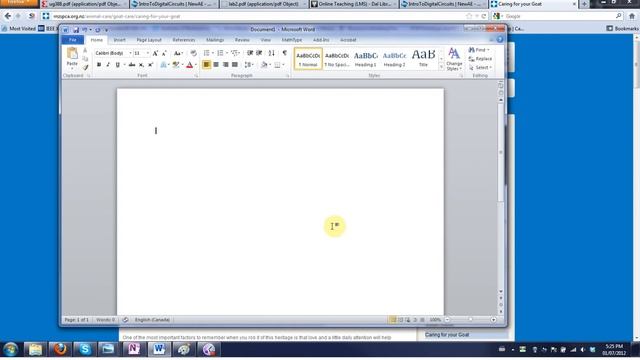640x360 pixels.
Task: Click the Font Color red A button
Action: [x=189, y=65]
